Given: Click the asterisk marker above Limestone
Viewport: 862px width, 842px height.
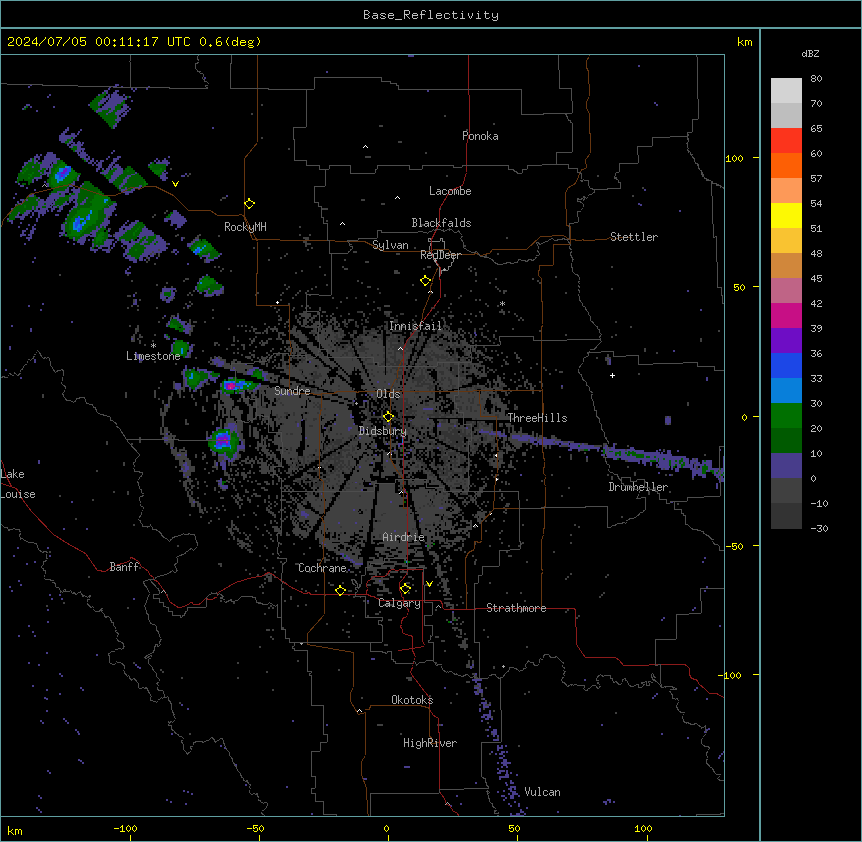Looking at the screenshot, I should pyautogui.click(x=153, y=346).
